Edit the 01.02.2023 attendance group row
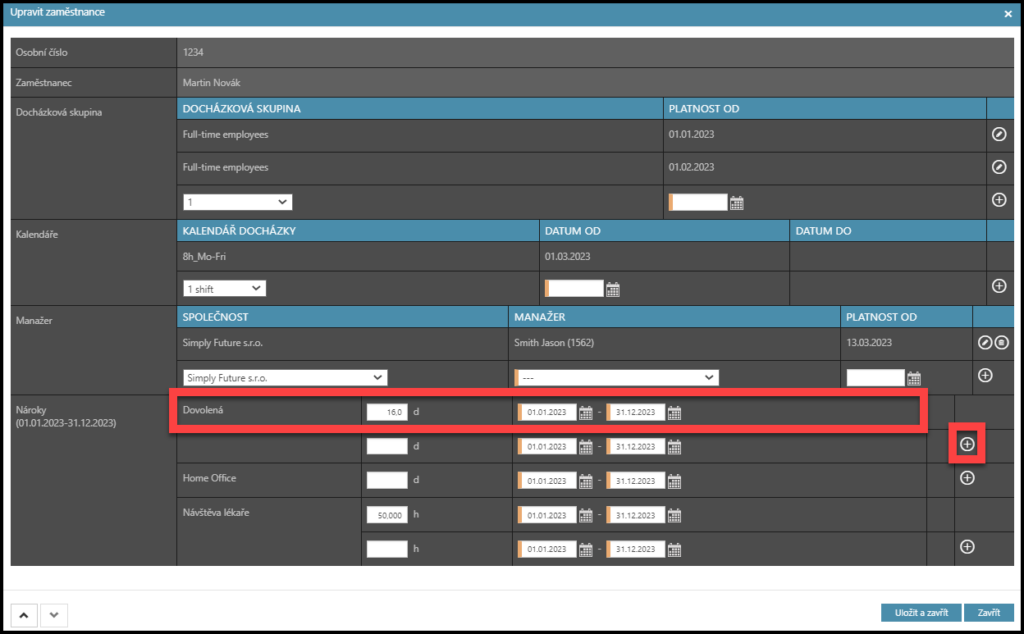The height and width of the screenshot is (634, 1024). (x=998, y=167)
